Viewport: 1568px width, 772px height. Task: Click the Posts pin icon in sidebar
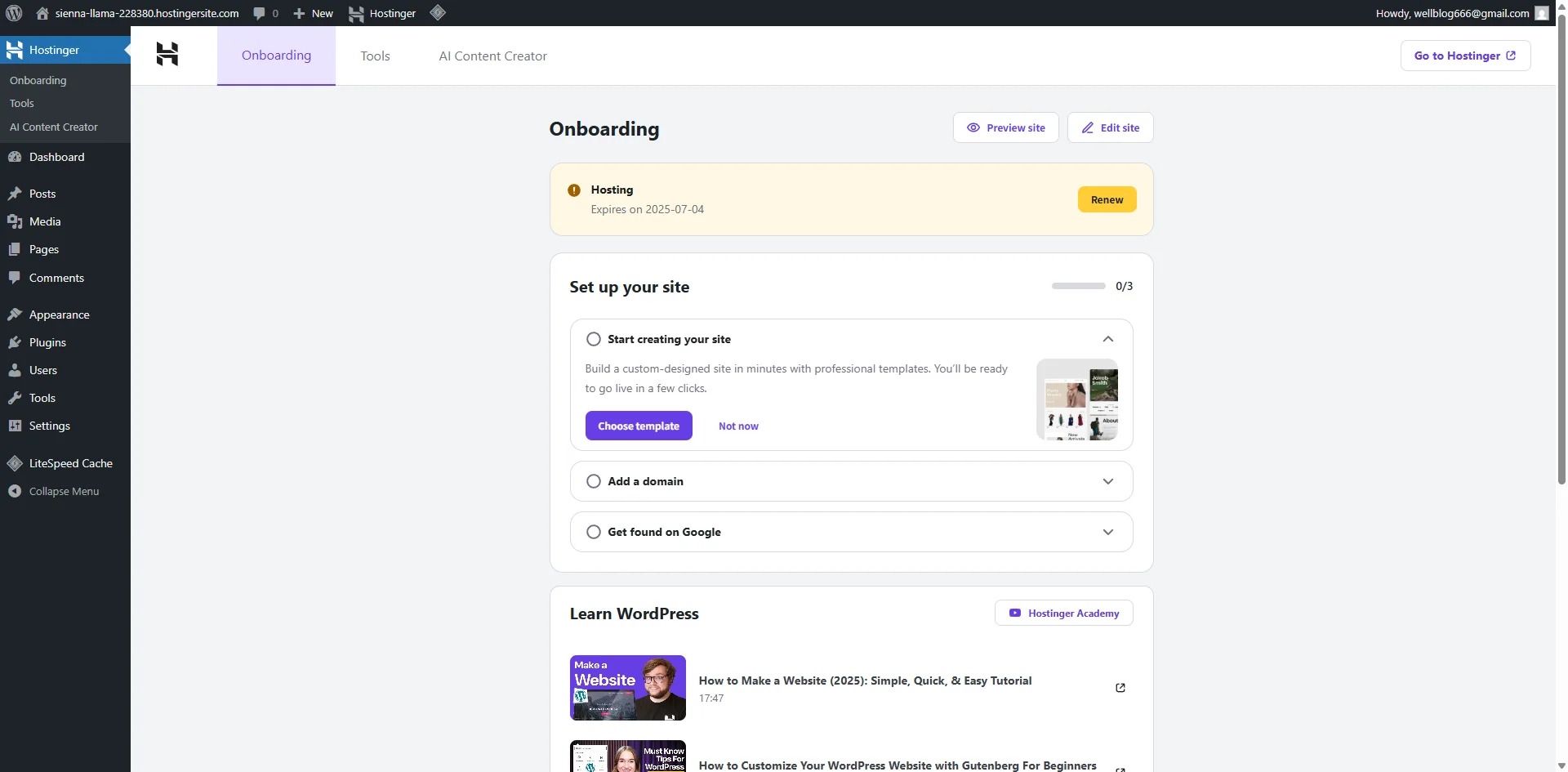(15, 194)
